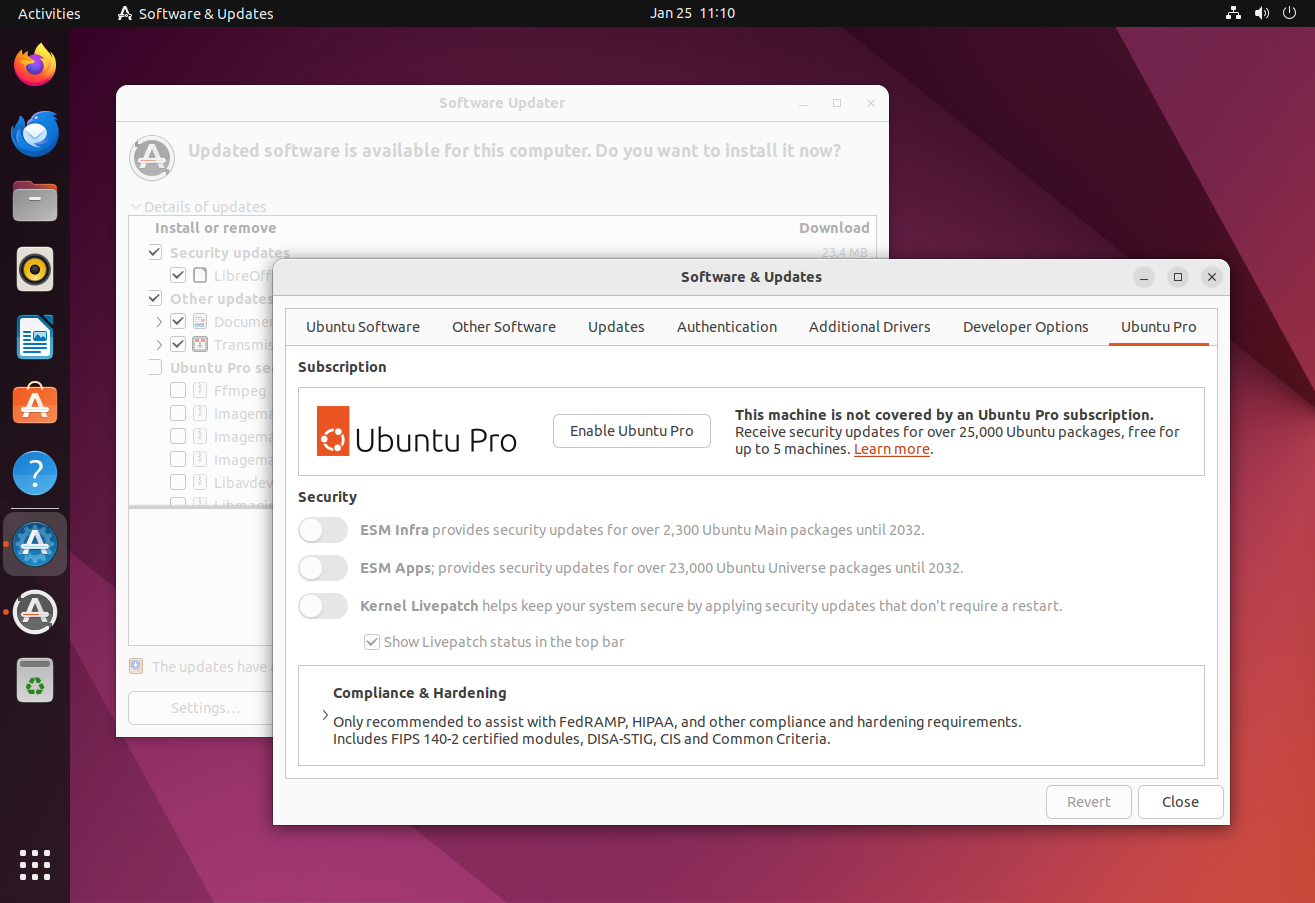
Task: Open Rhythmbox music player from dock
Action: tap(35, 269)
